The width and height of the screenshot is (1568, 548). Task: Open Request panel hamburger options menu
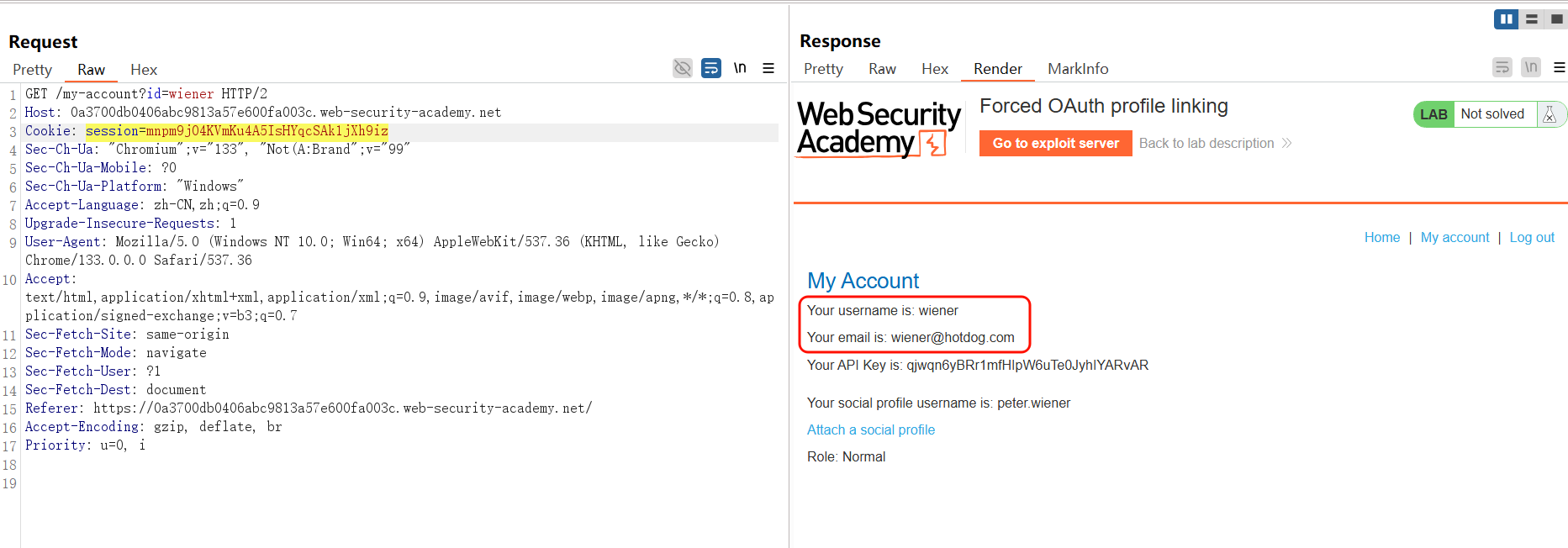pos(768,68)
